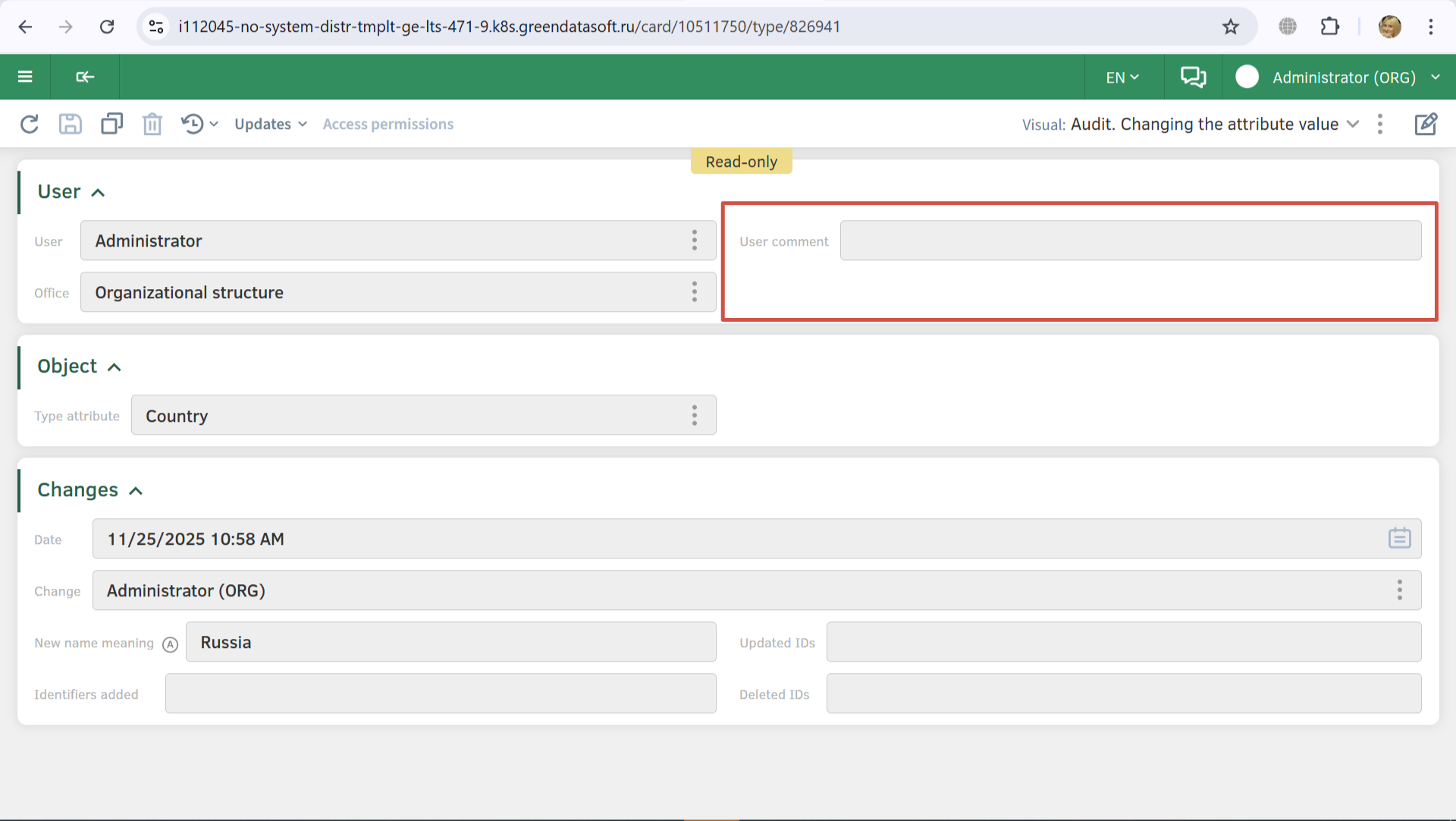Open the Updates menu

270,124
